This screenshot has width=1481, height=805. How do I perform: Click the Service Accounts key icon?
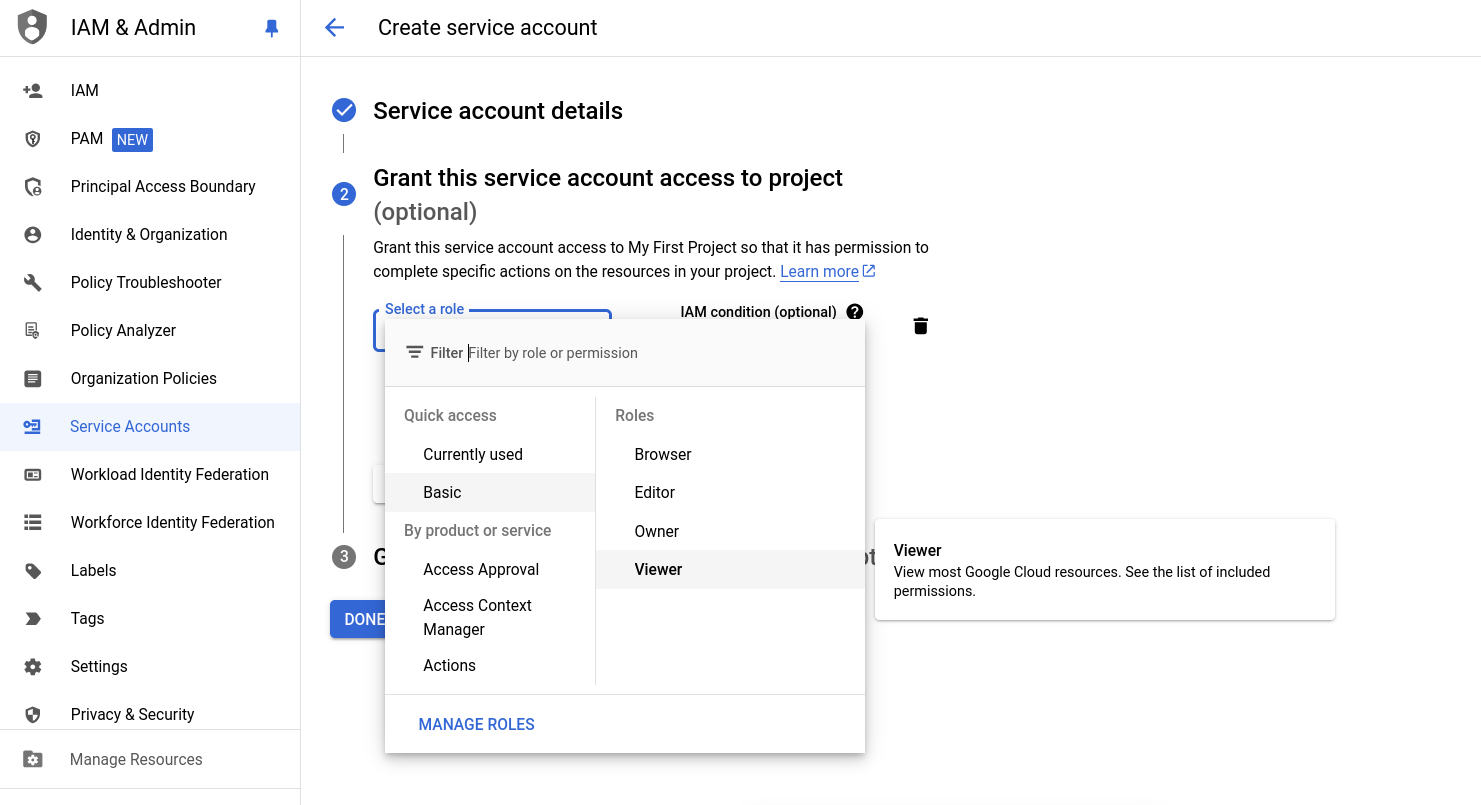tap(33, 427)
